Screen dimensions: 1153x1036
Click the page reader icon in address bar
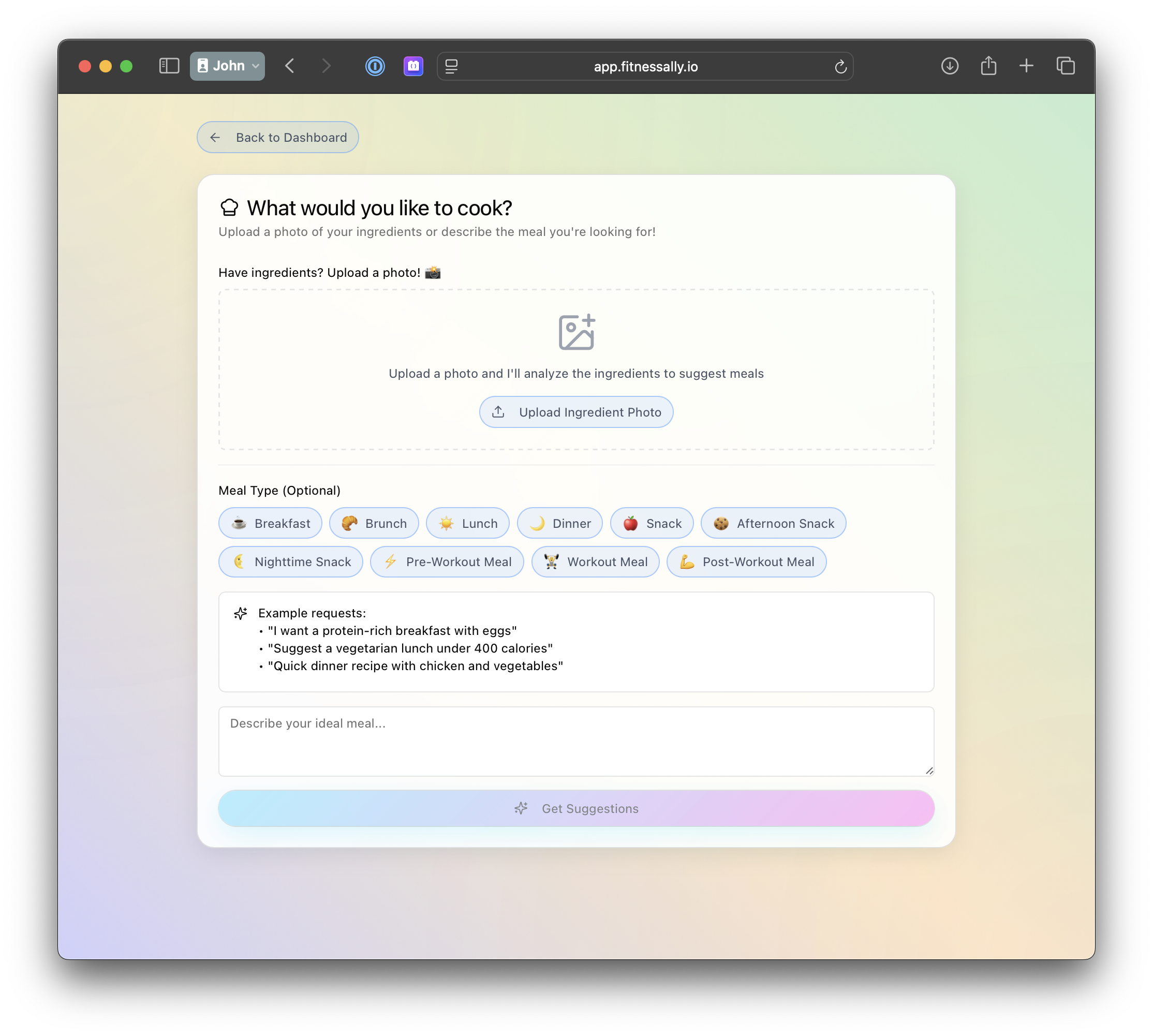451,67
